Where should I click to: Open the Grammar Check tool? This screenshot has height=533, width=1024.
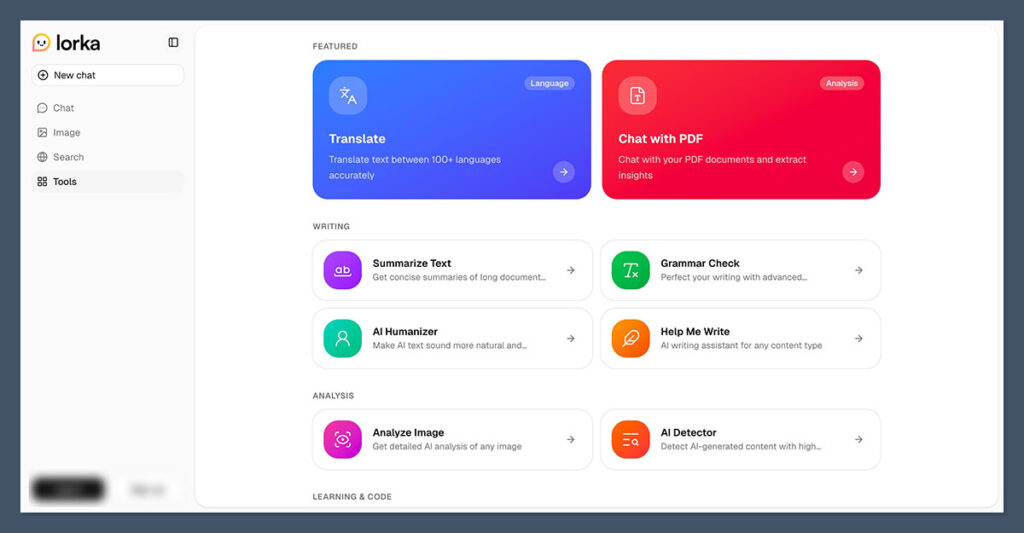(x=741, y=270)
